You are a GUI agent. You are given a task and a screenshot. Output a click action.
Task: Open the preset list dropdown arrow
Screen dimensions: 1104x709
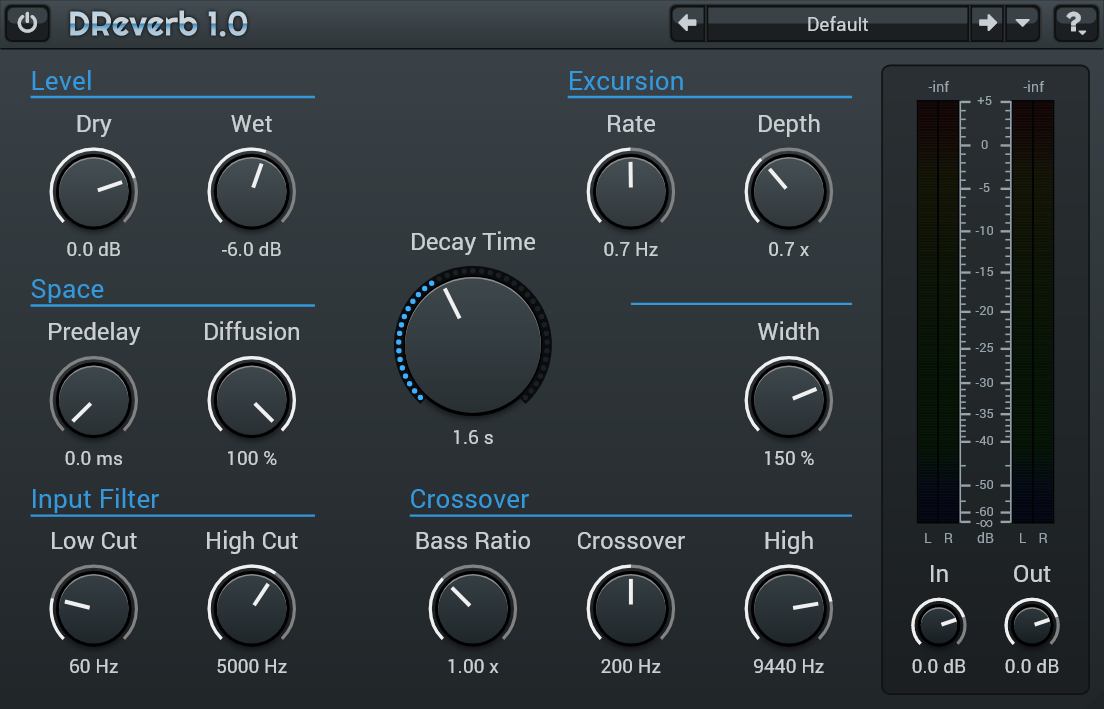(x=1021, y=23)
